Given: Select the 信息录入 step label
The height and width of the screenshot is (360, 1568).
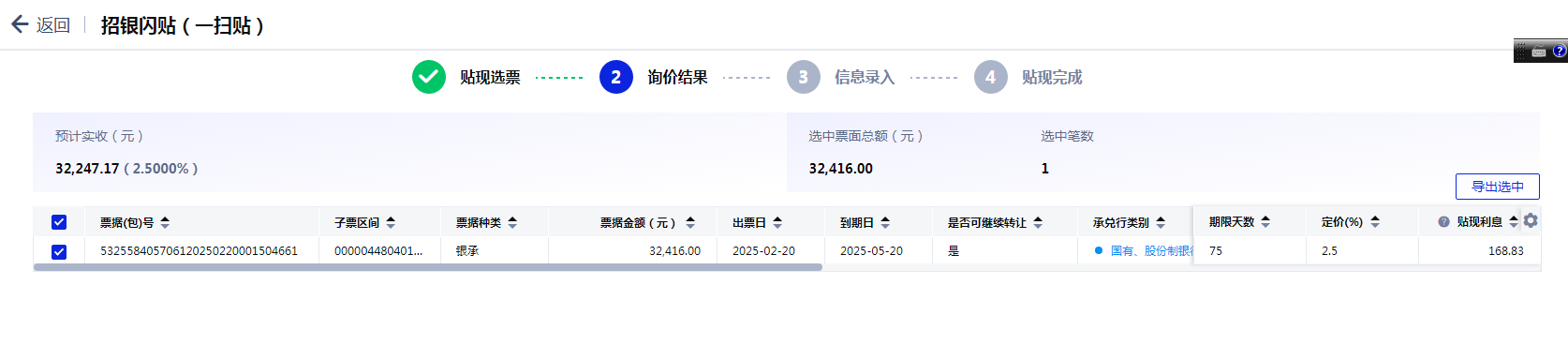Looking at the screenshot, I should (x=865, y=77).
